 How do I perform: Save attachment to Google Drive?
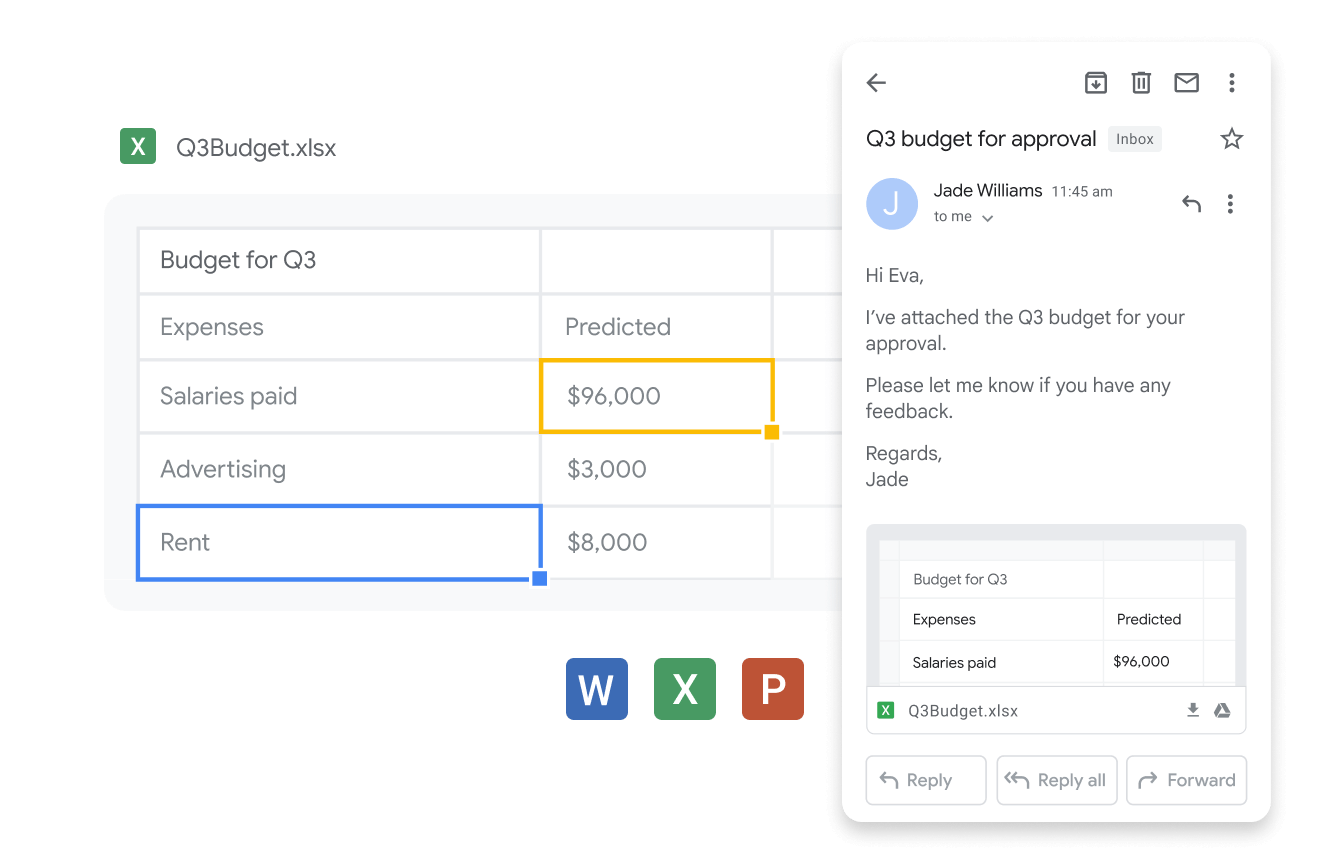click(x=1222, y=710)
